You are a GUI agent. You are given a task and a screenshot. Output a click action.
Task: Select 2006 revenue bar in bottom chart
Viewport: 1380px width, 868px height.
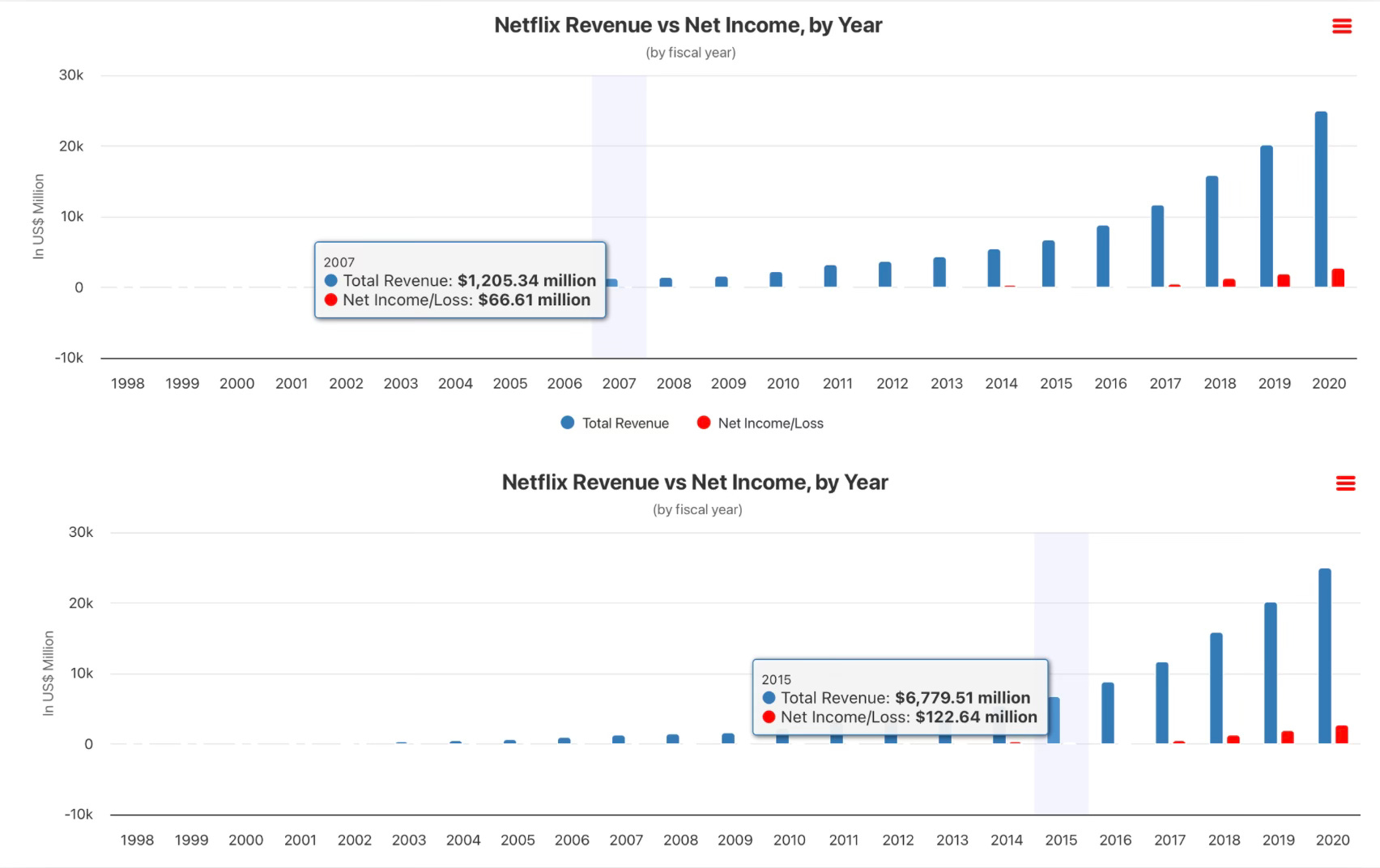click(x=564, y=740)
